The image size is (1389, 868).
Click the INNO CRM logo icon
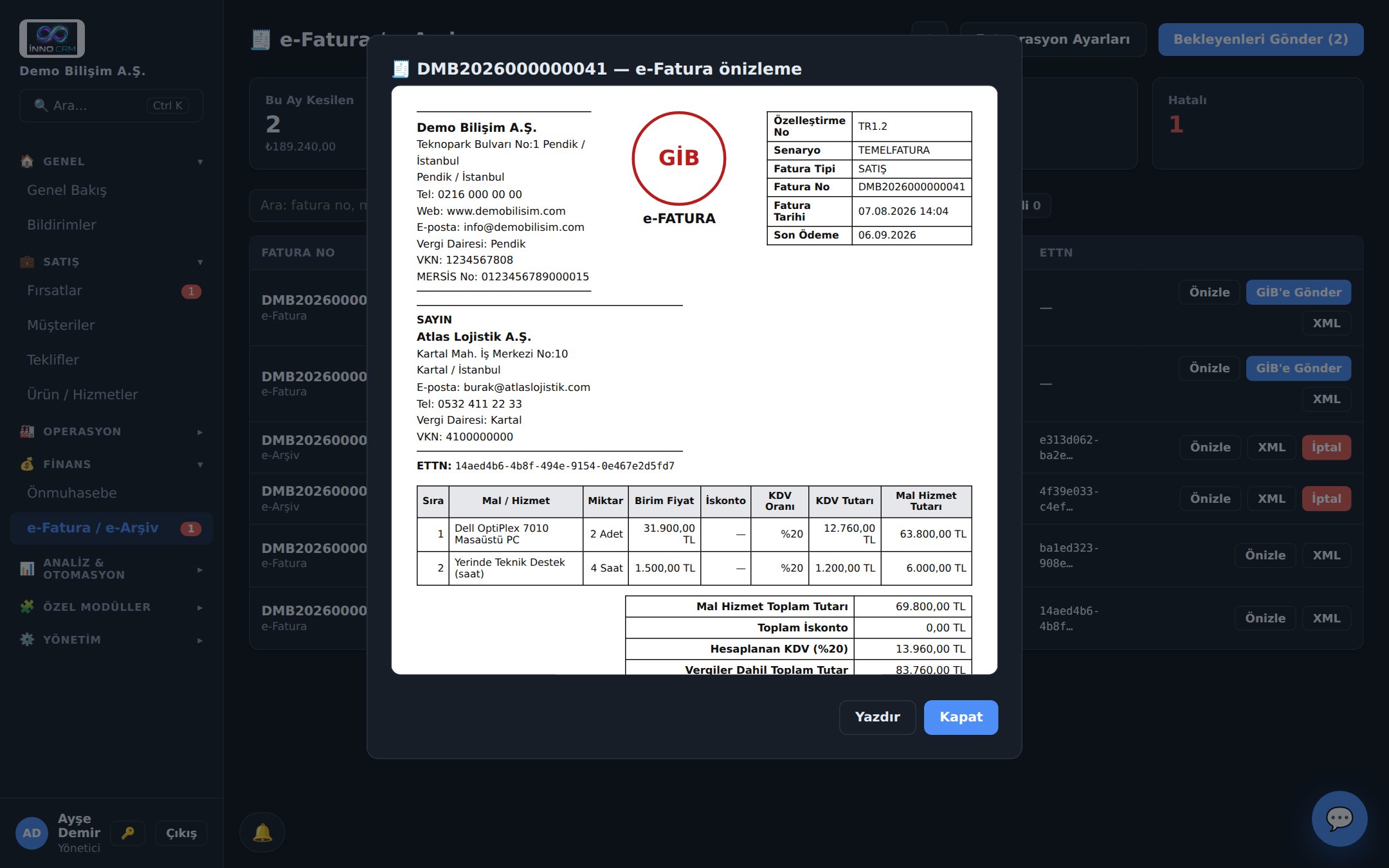52,39
